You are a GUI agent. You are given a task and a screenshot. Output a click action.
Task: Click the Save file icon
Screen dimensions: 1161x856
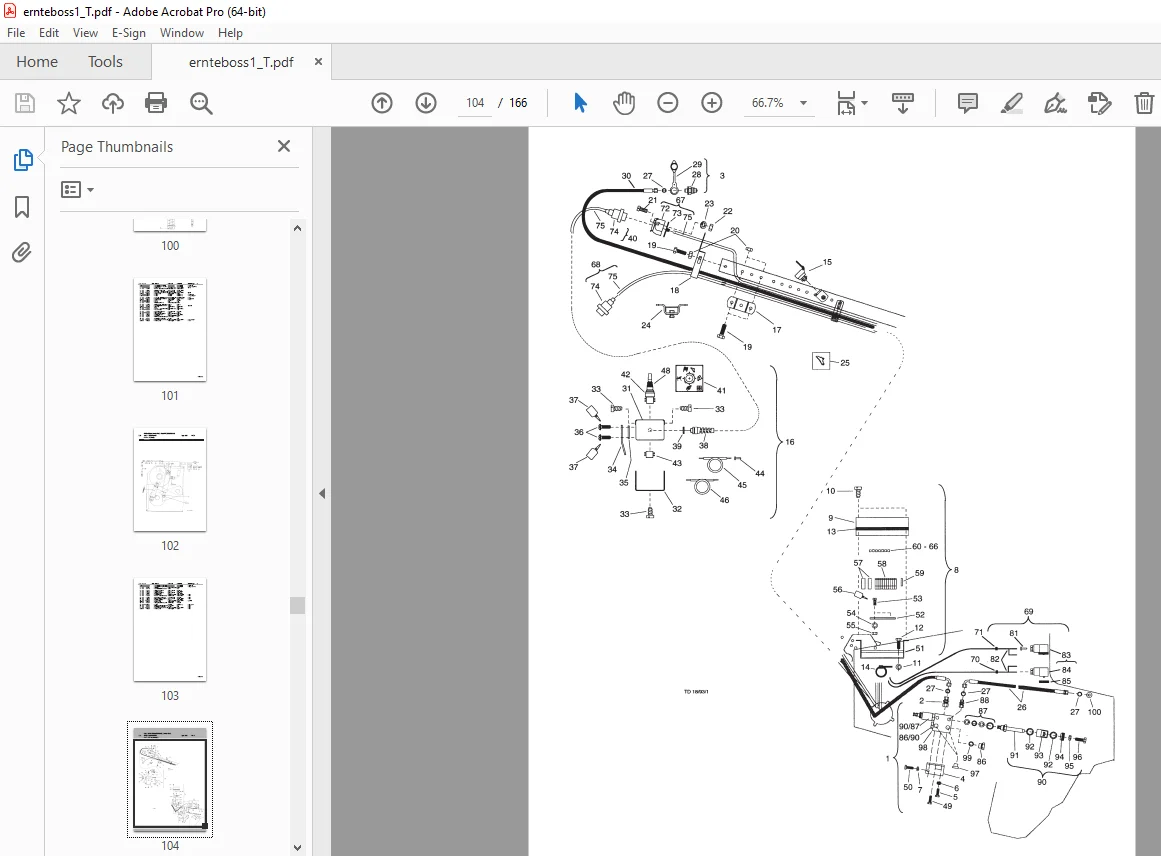point(24,103)
